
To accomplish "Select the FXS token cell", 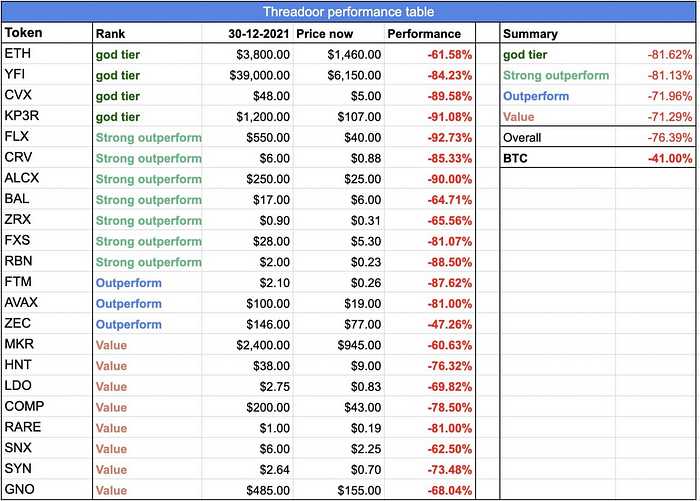I will pyautogui.click(x=47, y=241).
